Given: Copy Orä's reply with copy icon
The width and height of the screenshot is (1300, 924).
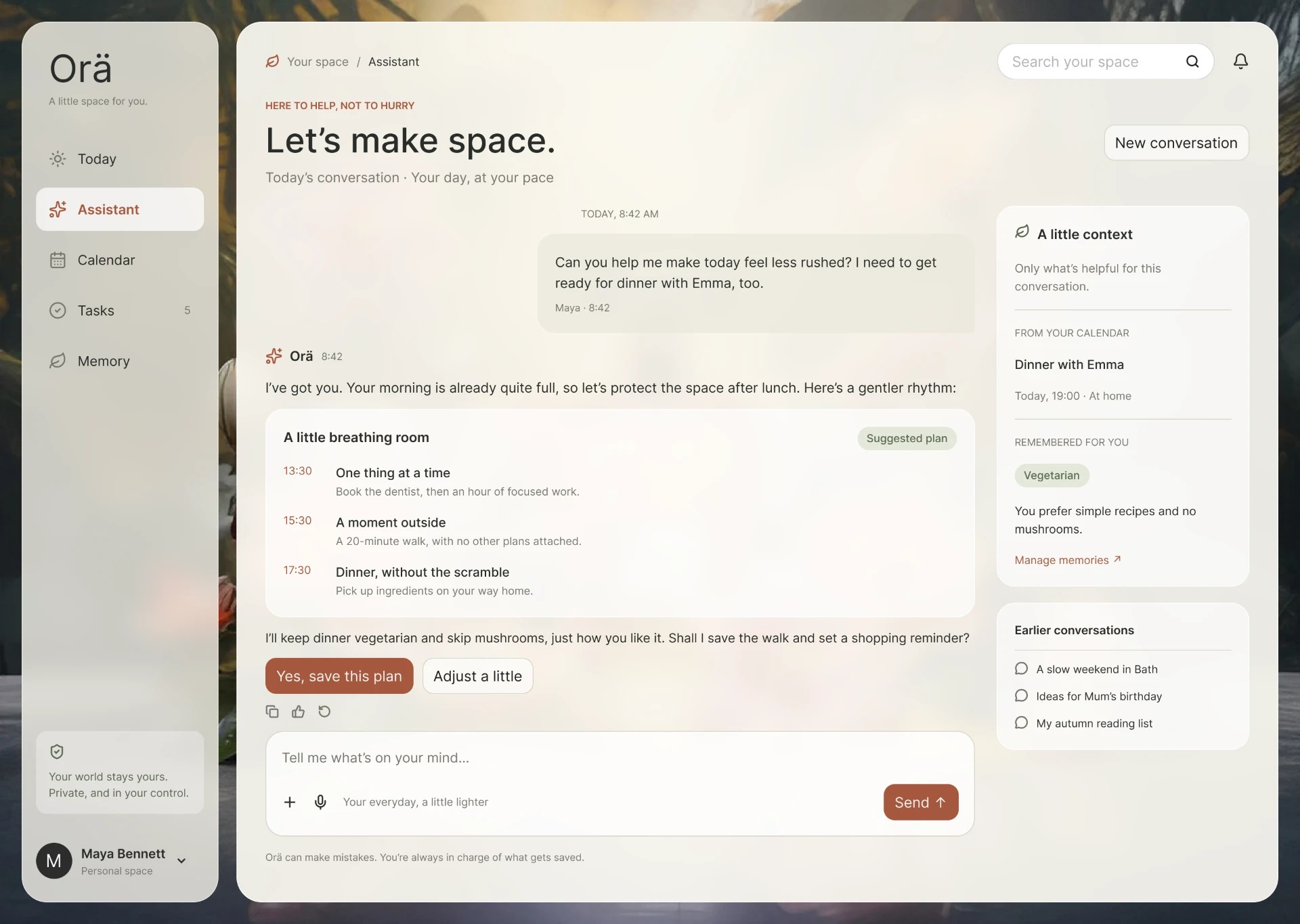Looking at the screenshot, I should (x=272, y=711).
